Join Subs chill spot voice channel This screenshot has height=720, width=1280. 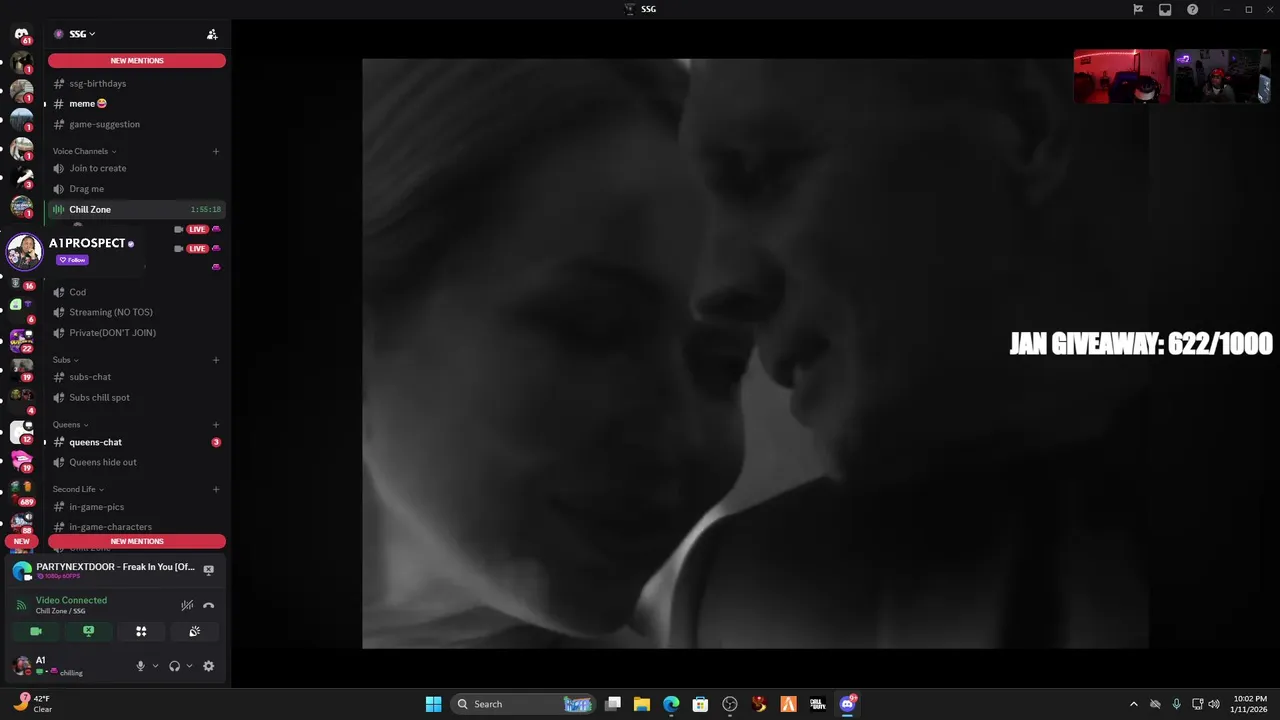click(136, 397)
